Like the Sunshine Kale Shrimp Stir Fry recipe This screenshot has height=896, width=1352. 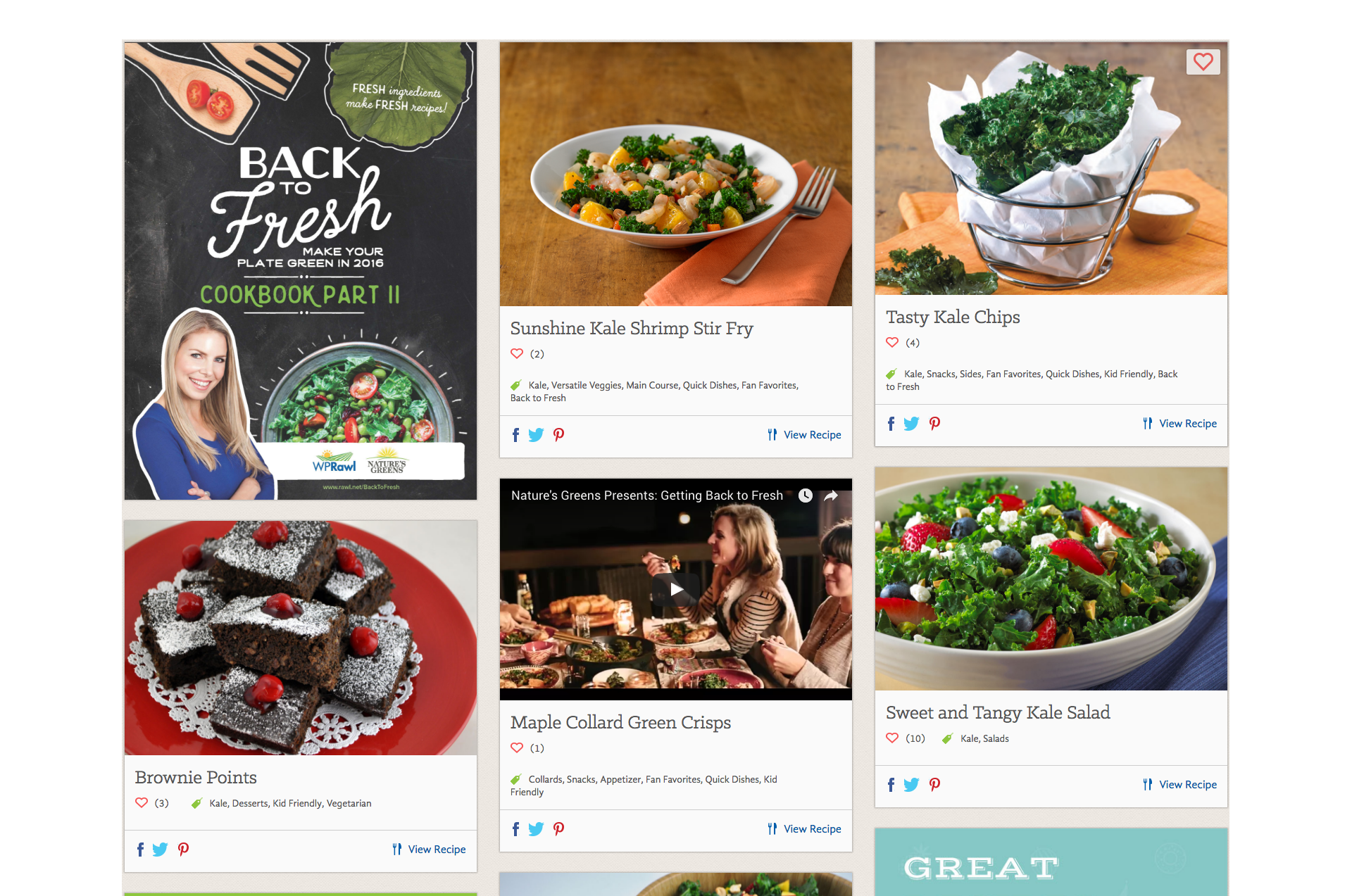[517, 354]
